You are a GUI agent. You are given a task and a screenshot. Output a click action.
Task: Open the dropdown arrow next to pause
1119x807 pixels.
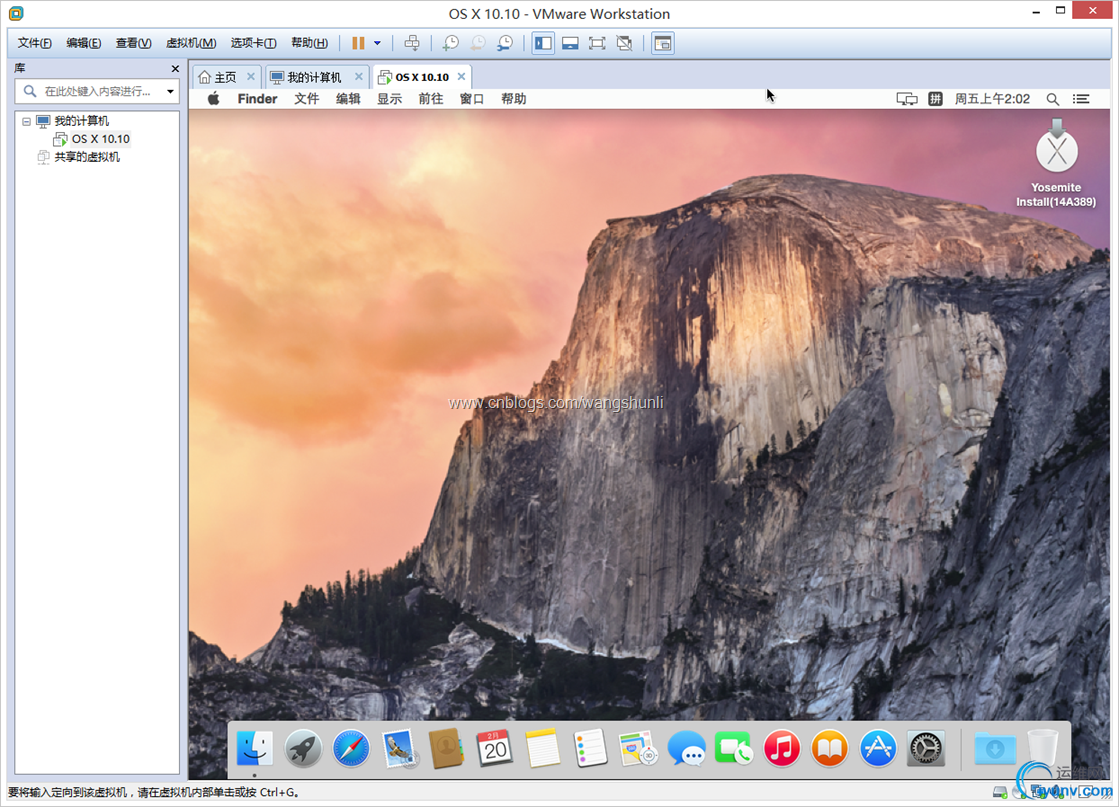tap(378, 43)
